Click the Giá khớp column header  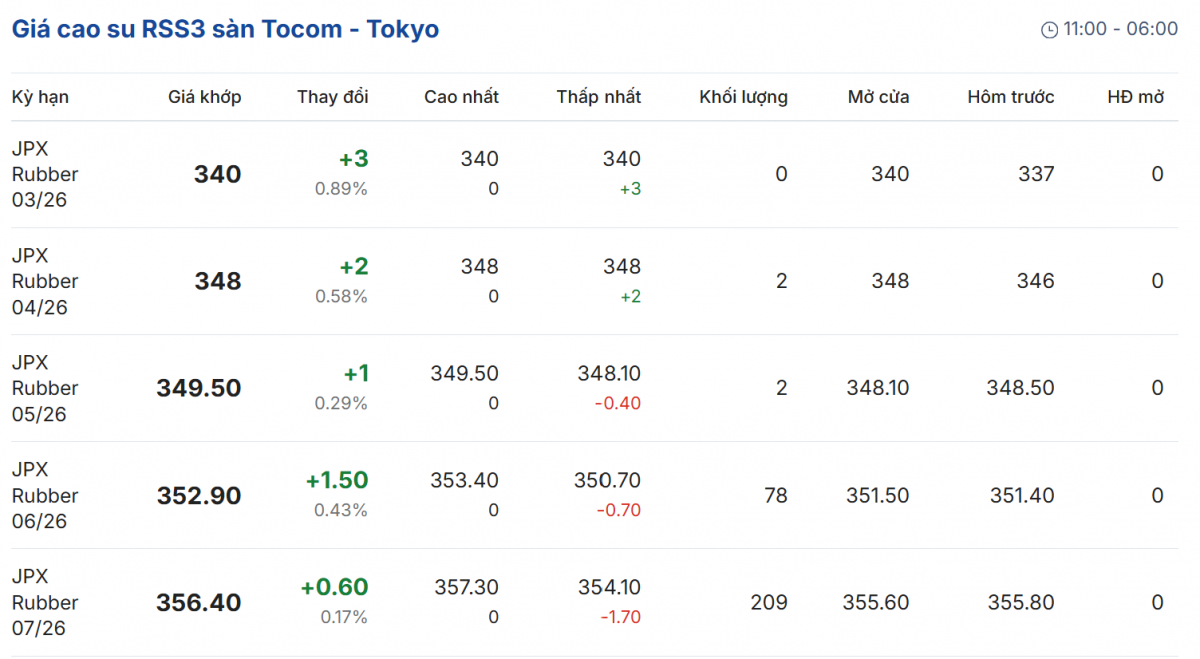(204, 97)
